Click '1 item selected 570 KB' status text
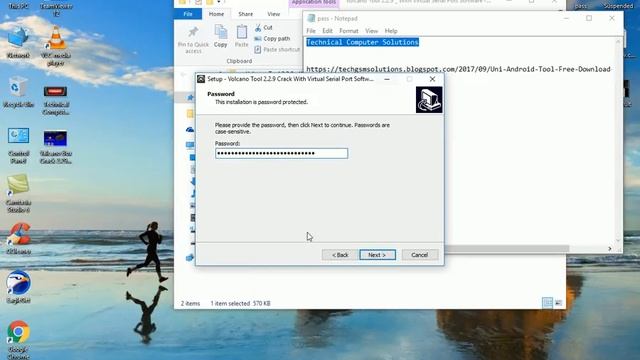 pos(240,303)
